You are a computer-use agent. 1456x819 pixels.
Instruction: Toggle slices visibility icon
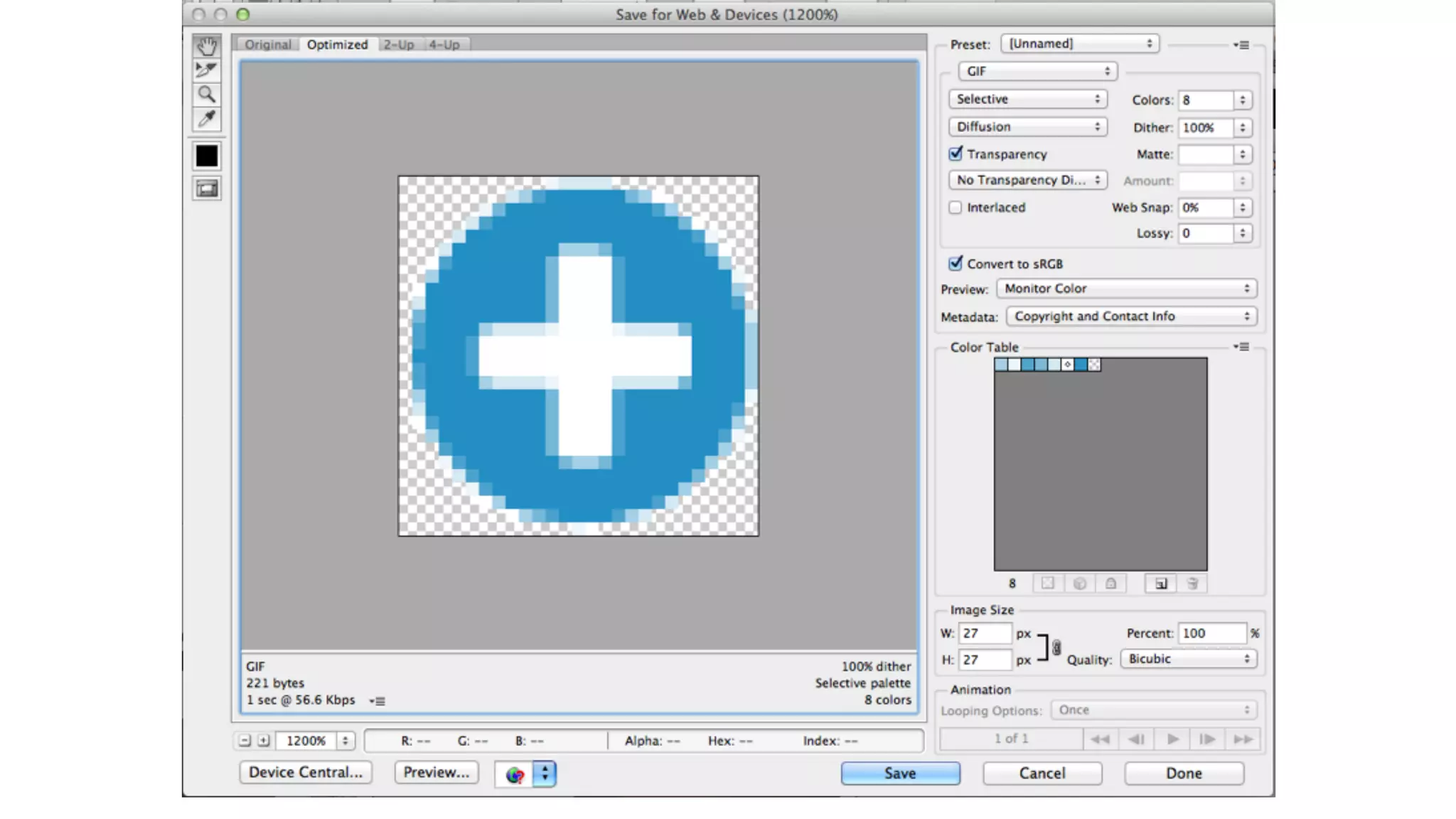tap(207, 188)
